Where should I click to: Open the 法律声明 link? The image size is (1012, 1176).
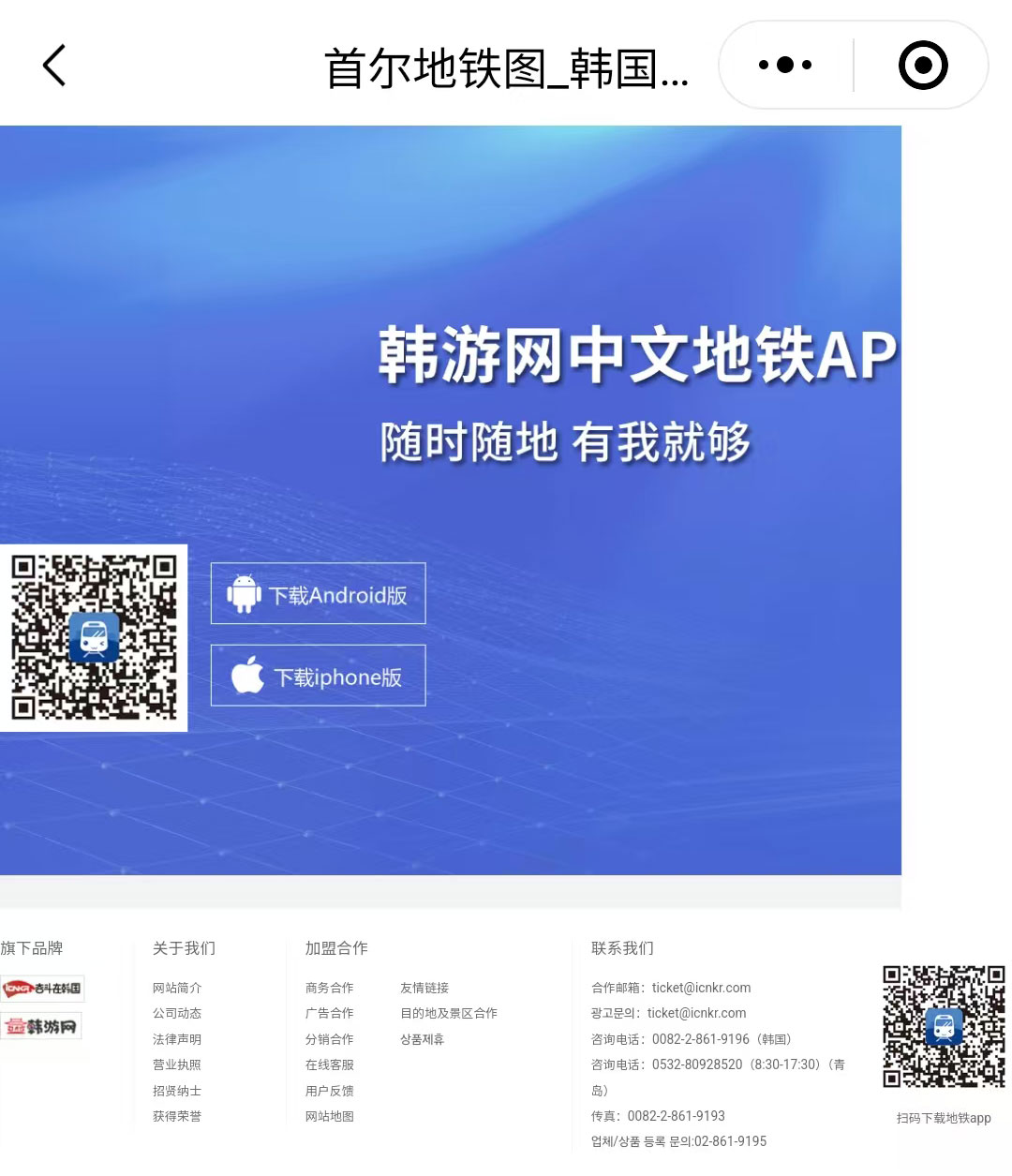177,1039
